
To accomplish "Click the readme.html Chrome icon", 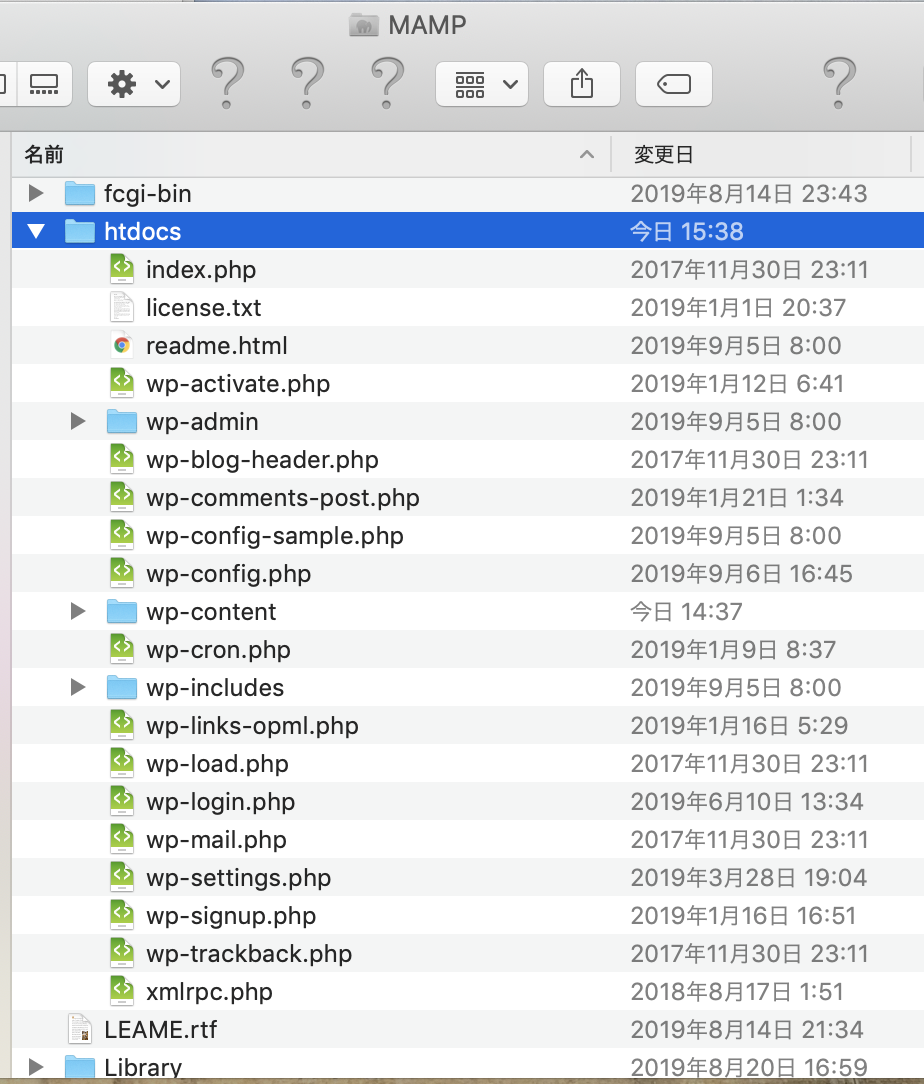I will (122, 345).
